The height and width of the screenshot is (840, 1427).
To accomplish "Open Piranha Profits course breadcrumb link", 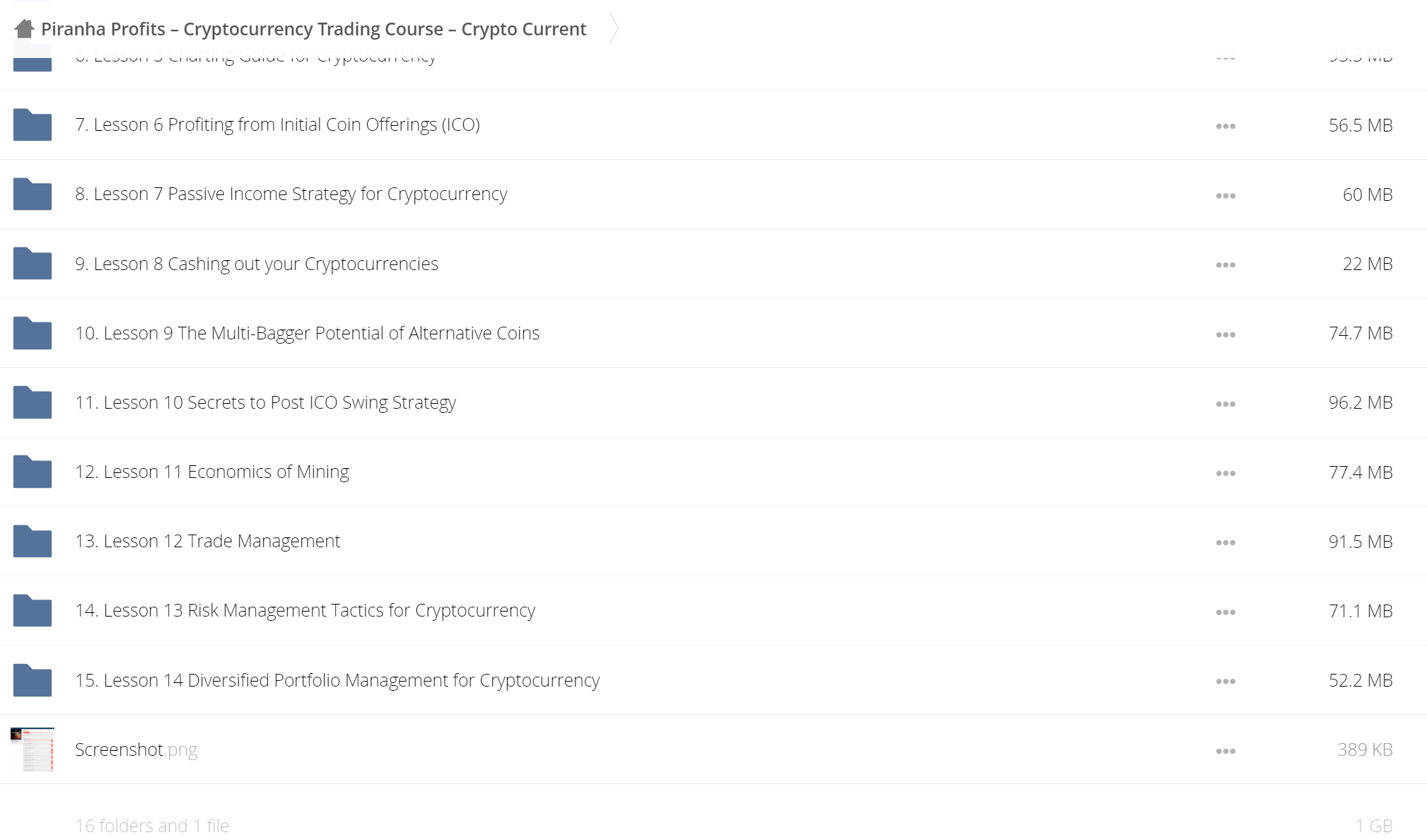I will (x=313, y=29).
